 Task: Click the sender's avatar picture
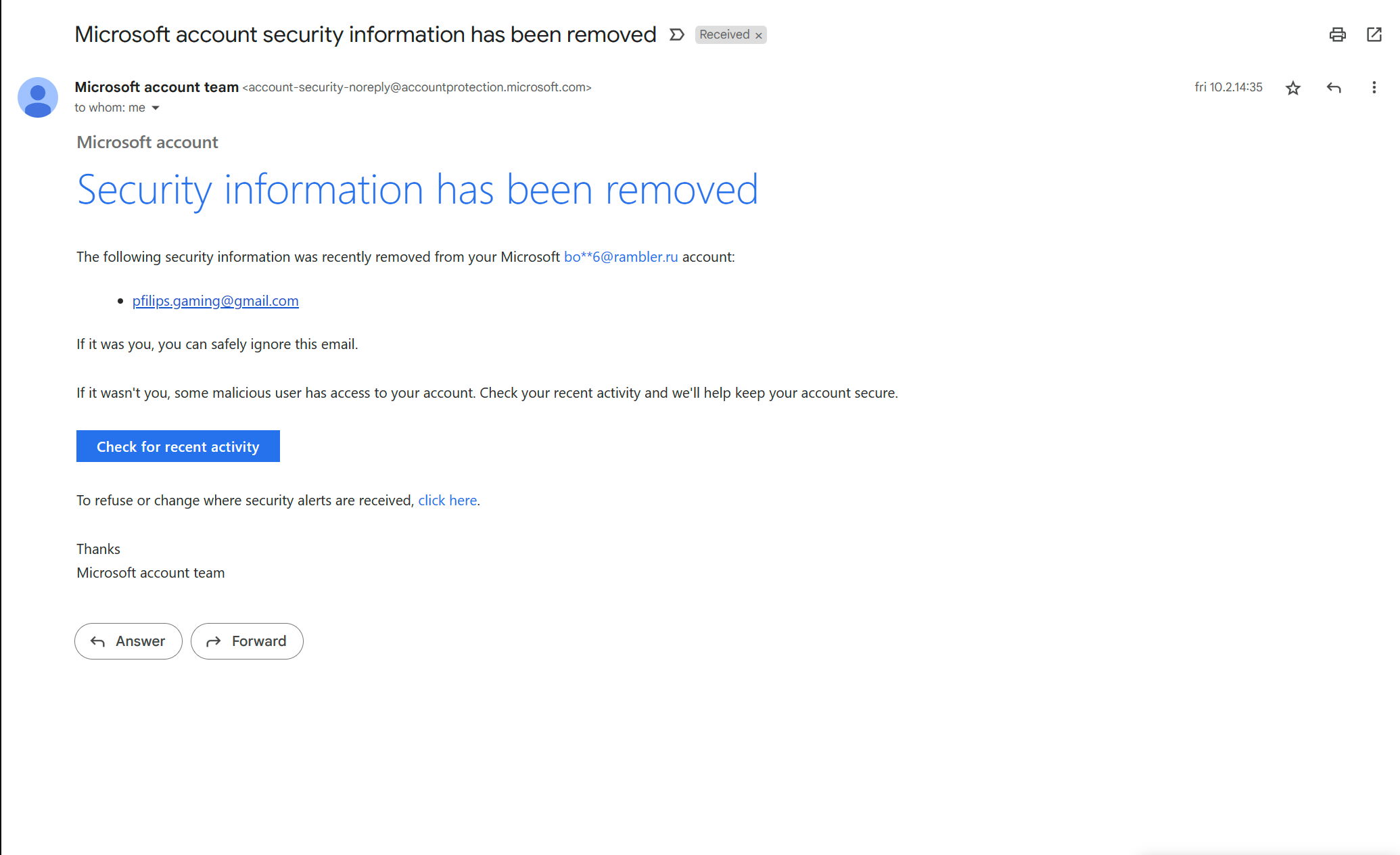(38, 97)
